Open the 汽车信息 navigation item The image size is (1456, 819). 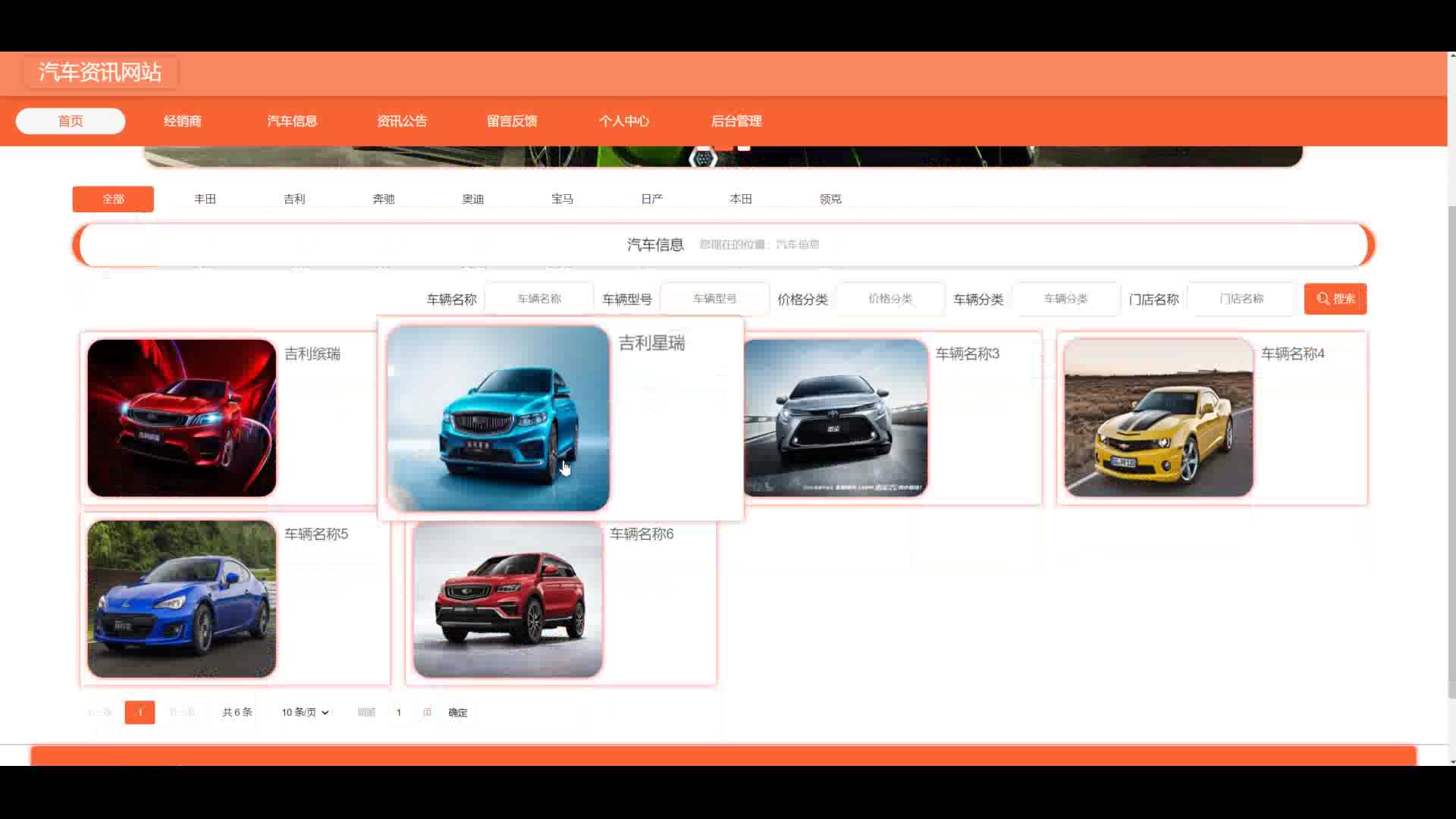[x=292, y=121]
